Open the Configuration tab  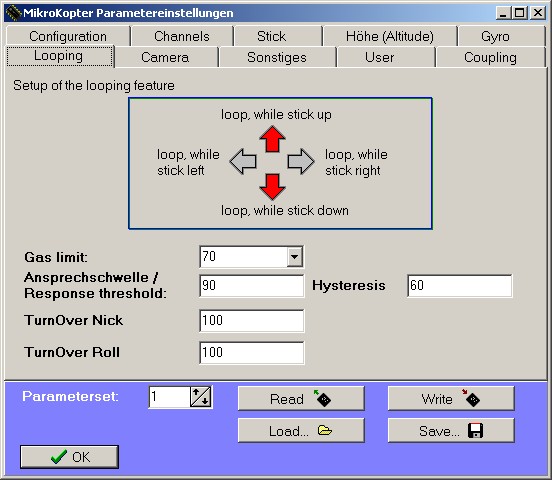tap(68, 36)
